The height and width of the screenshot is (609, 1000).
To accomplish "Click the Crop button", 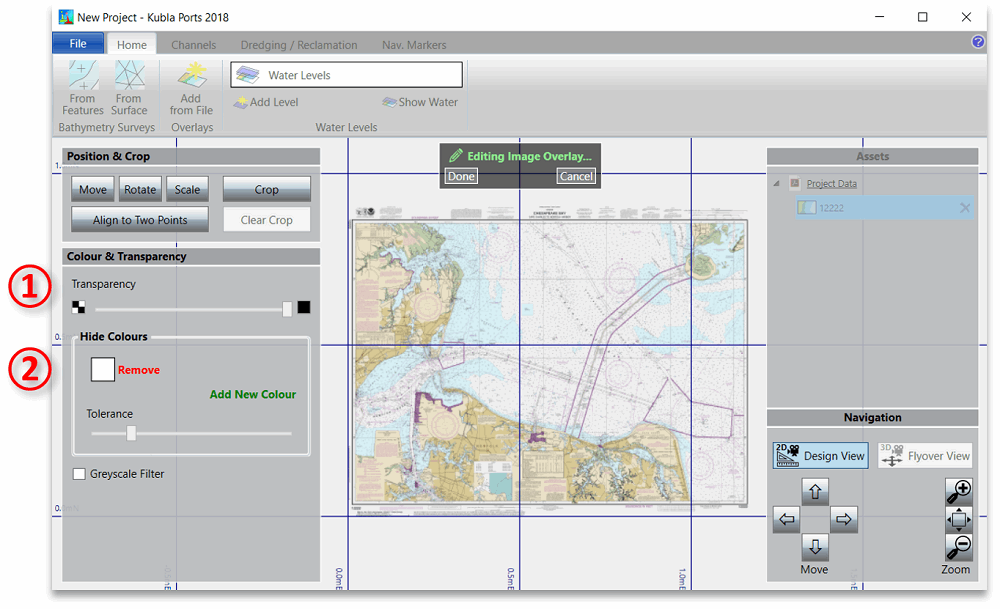I will coord(267,189).
